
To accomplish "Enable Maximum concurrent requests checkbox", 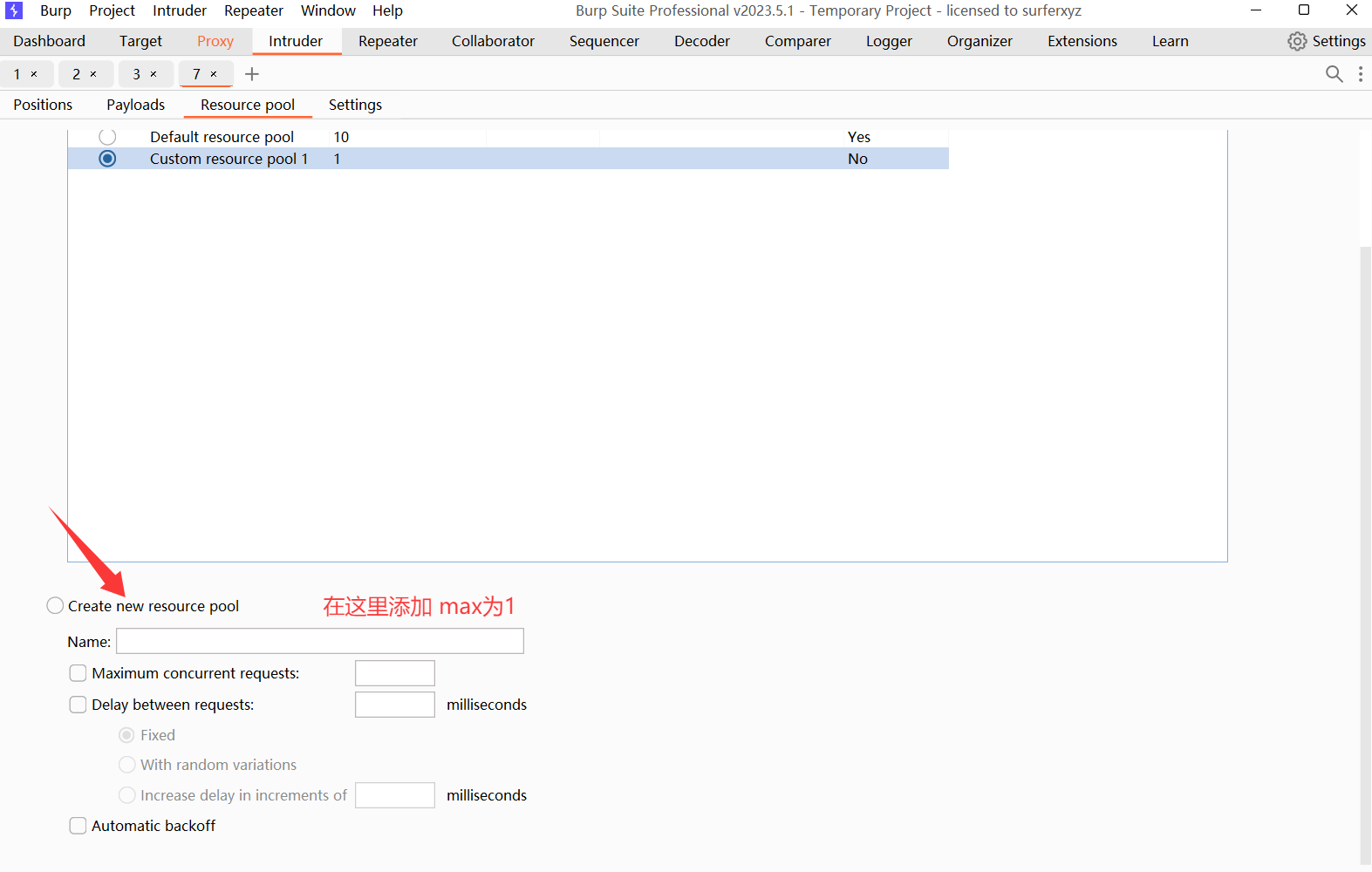I will click(x=78, y=673).
